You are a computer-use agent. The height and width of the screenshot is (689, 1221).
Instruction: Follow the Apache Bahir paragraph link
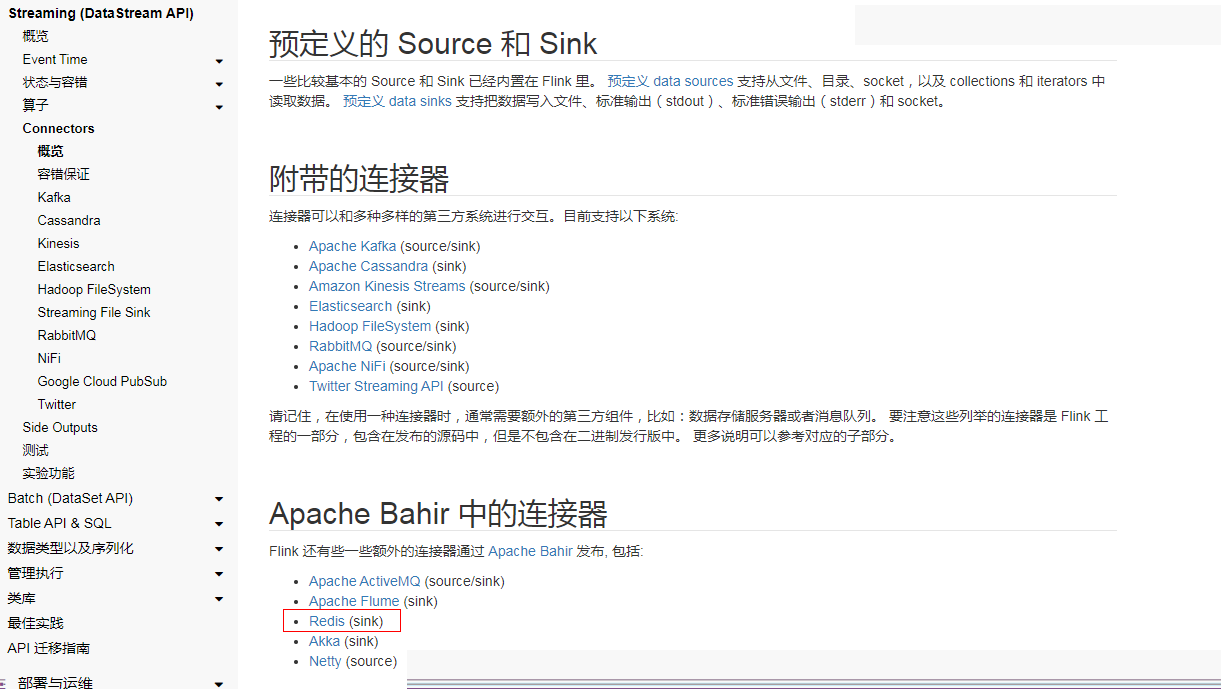pyautogui.click(x=530, y=551)
